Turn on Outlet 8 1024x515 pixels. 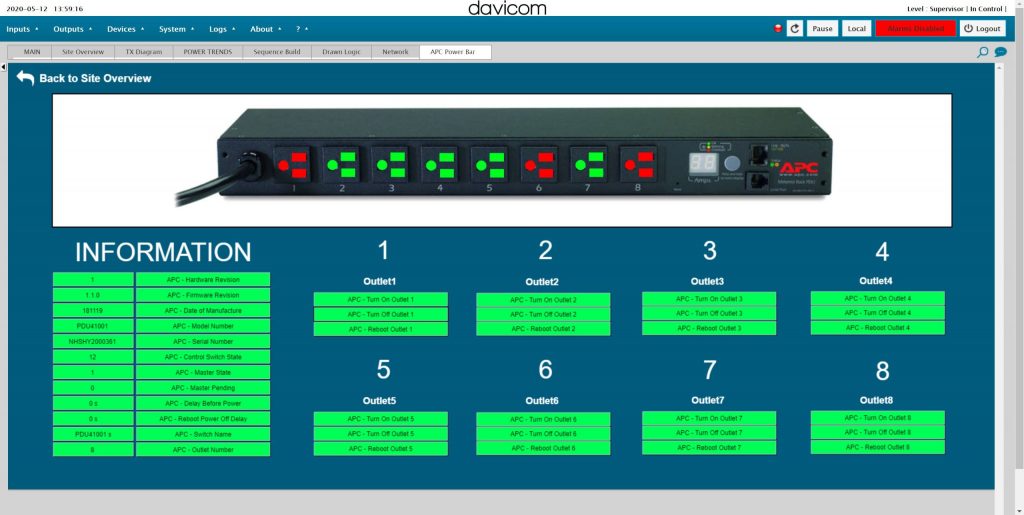pos(877,418)
